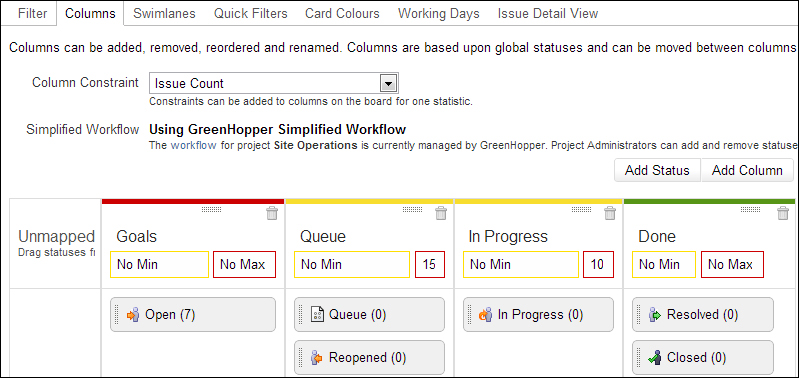Click the Queue column trash icon
This screenshot has width=799, height=378.
441,213
